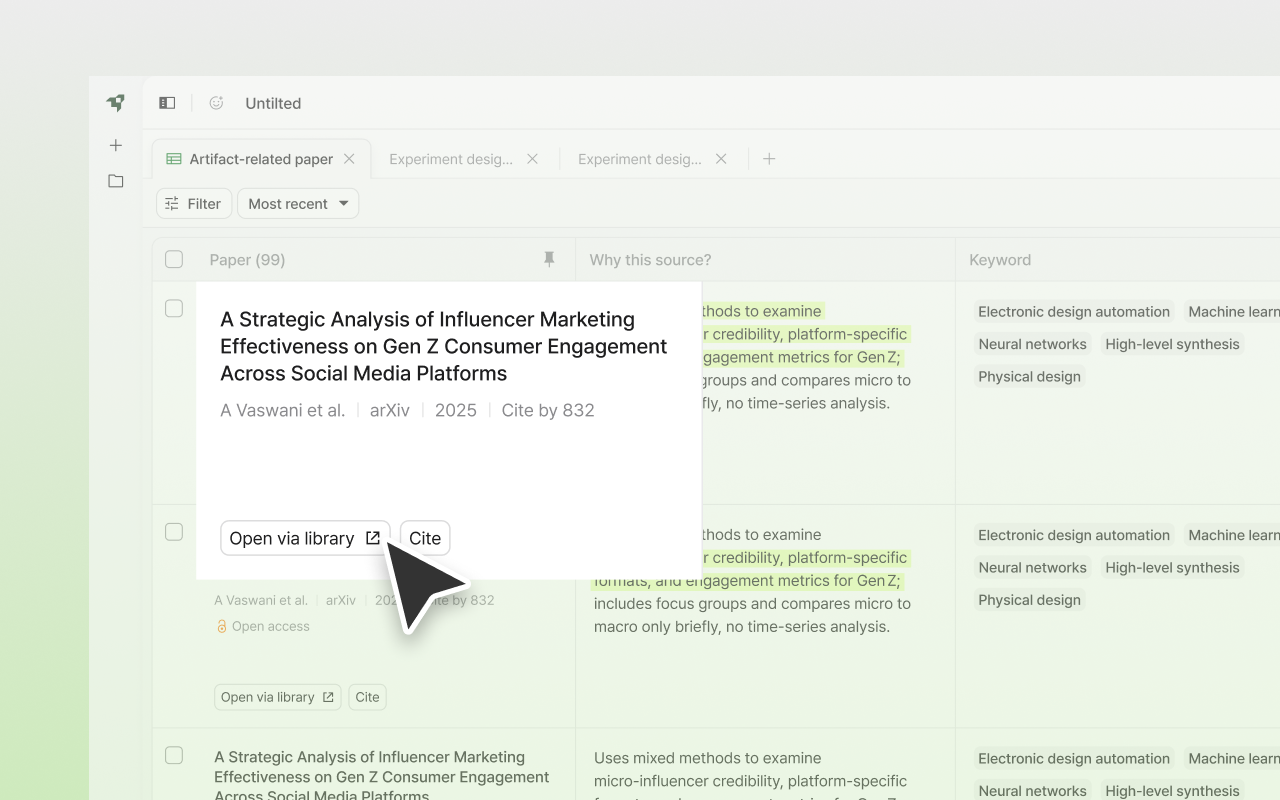
Task: Click the app logo in the left sidebar
Action: [116, 102]
